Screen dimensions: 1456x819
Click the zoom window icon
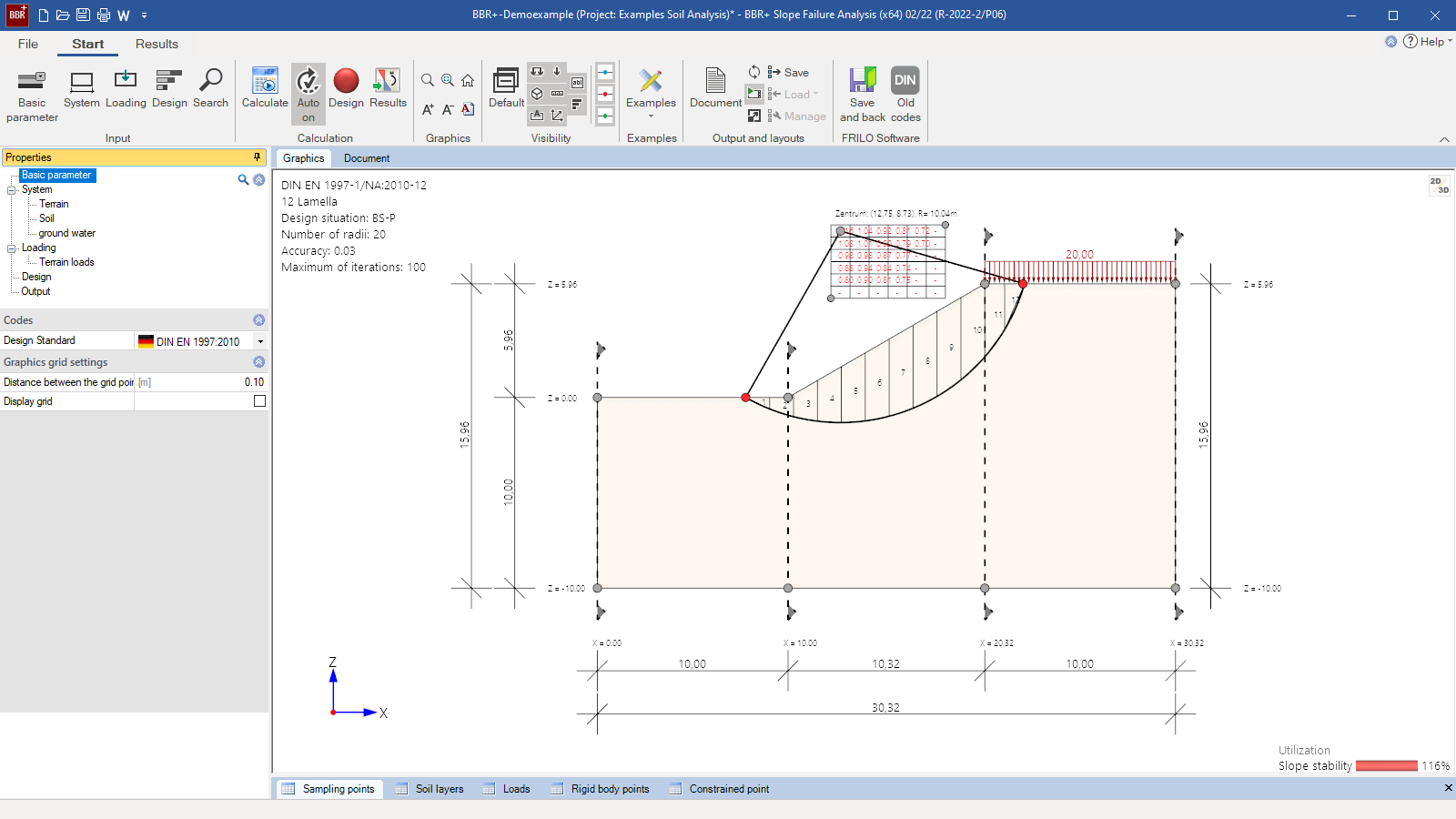click(448, 80)
